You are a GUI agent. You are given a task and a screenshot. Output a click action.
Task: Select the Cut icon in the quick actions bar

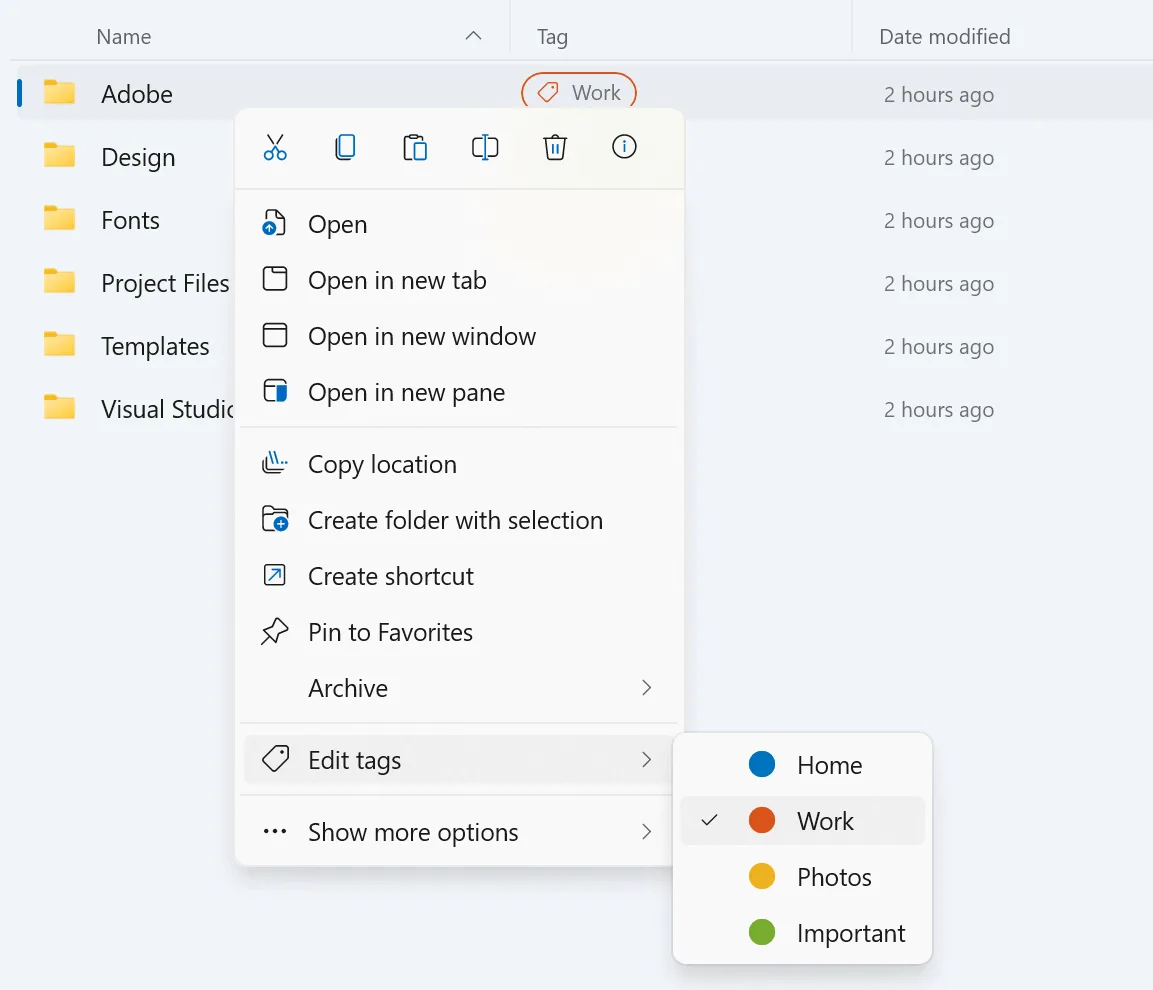(274, 146)
